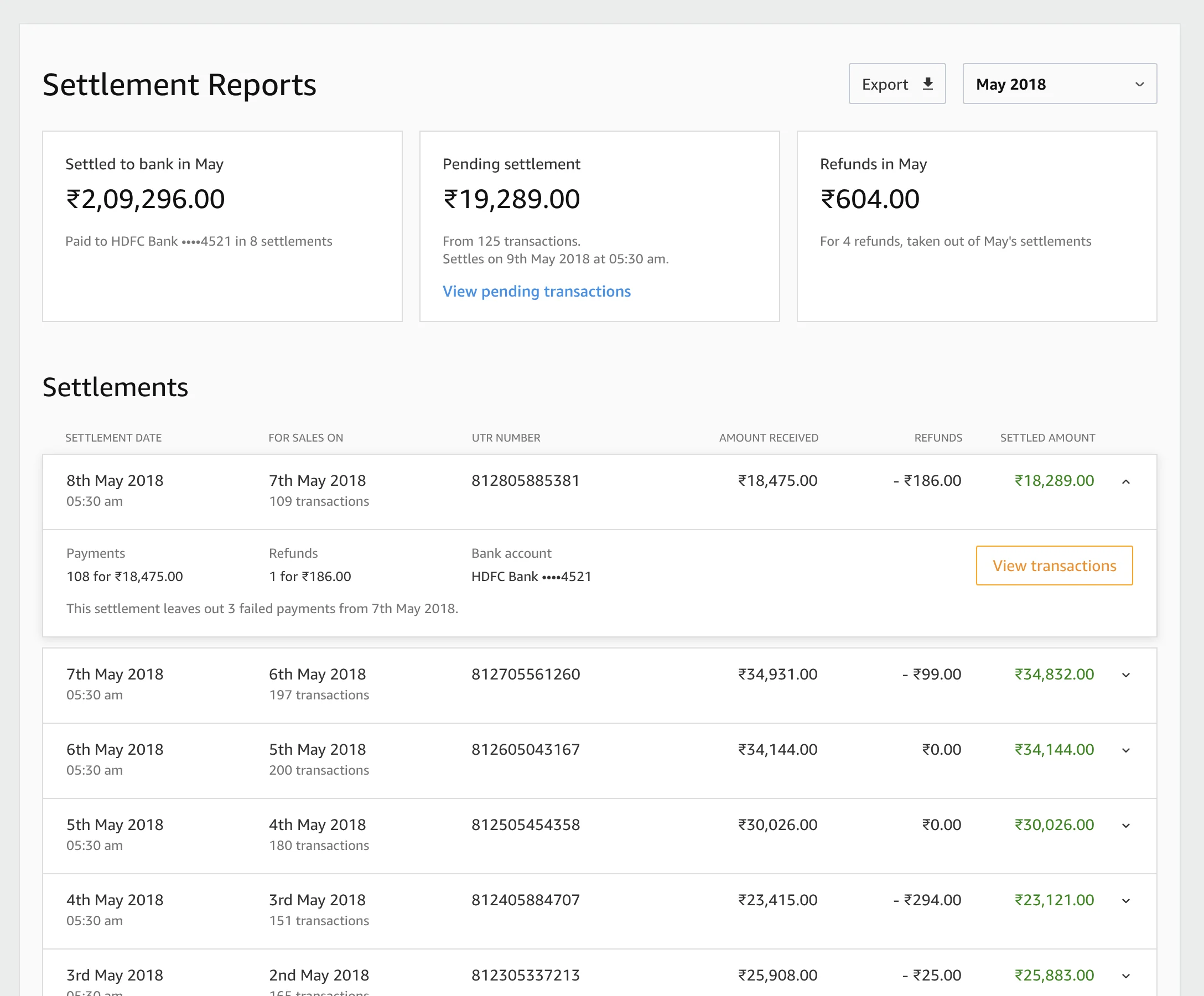Open View pending transactions link
This screenshot has height=996, width=1204.
click(x=536, y=291)
